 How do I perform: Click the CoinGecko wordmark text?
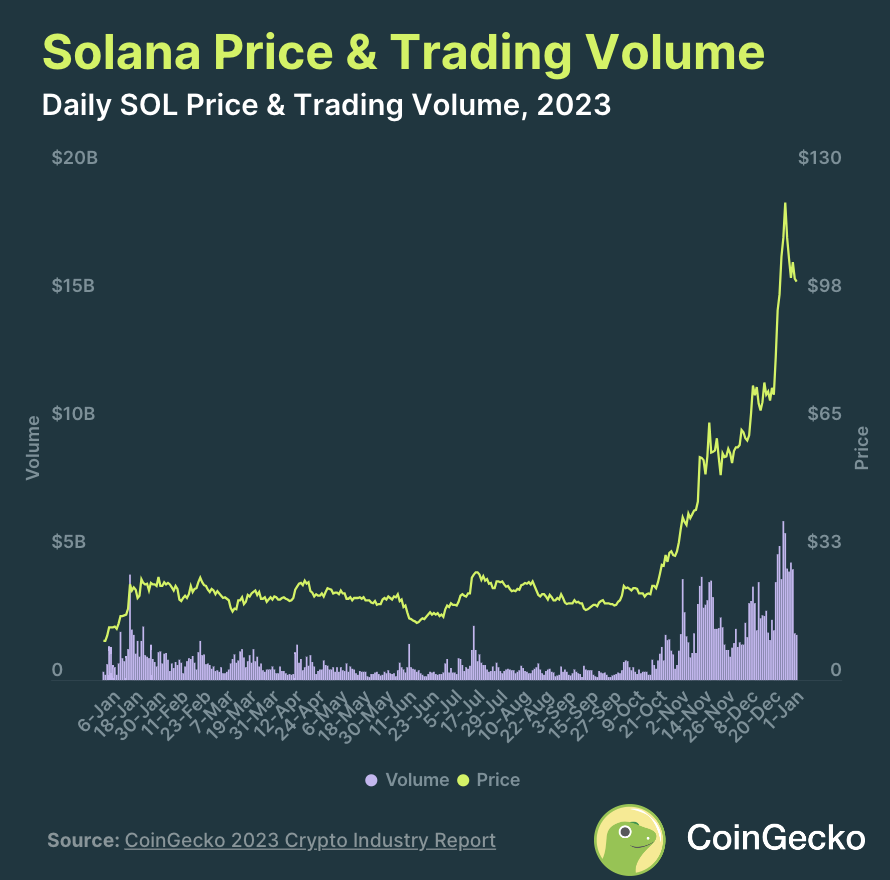click(x=776, y=838)
